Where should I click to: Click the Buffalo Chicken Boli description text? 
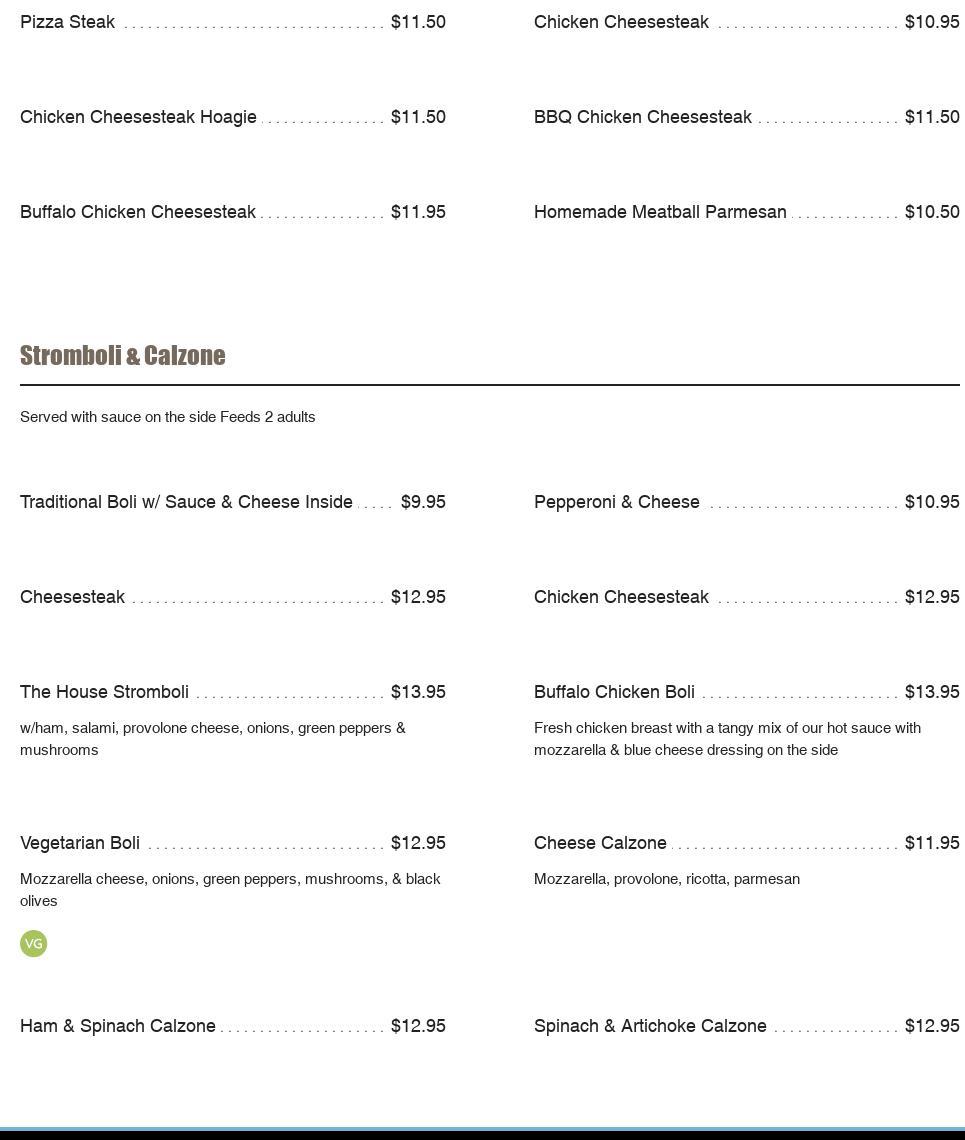coord(727,739)
